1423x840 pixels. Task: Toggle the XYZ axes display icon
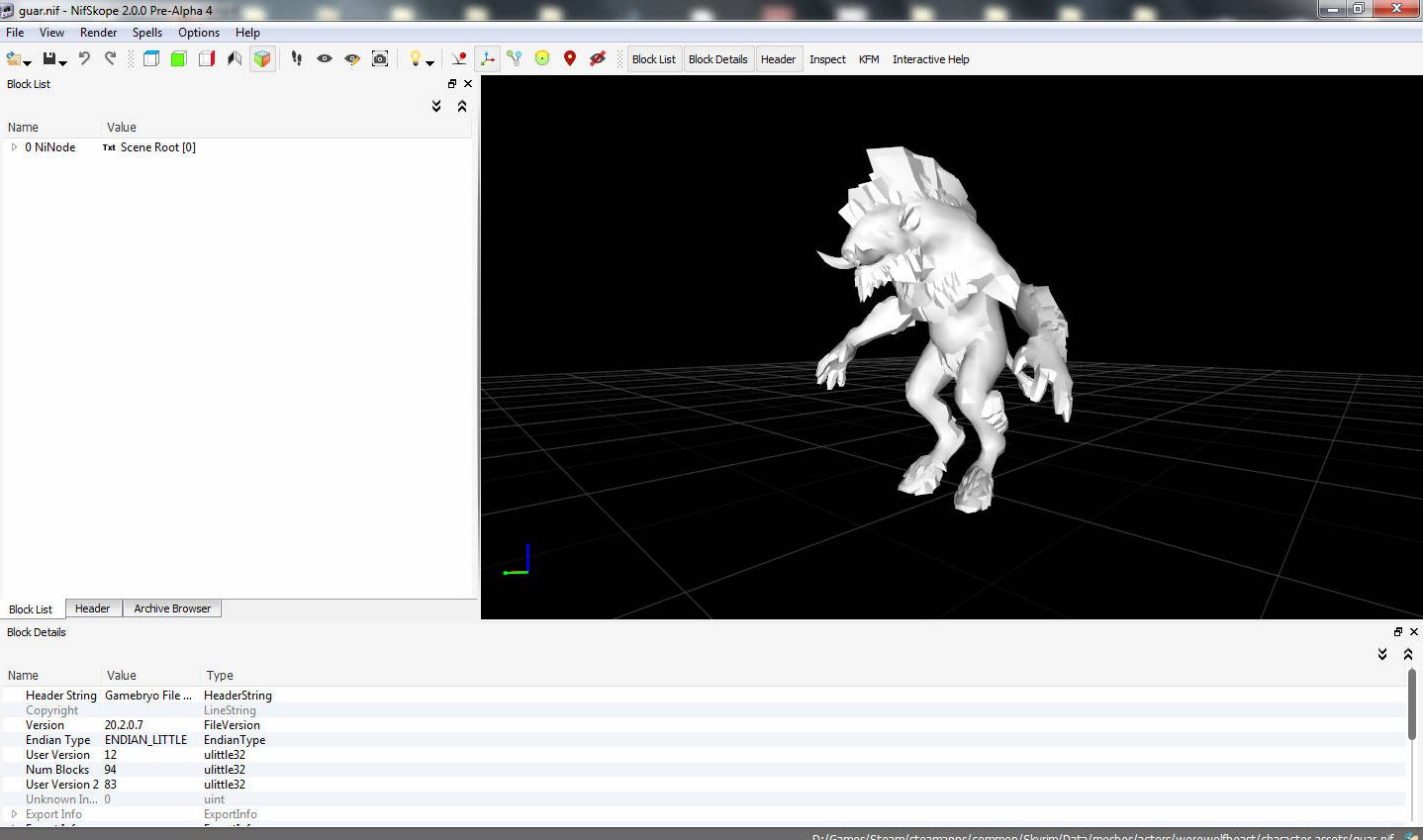[x=487, y=58]
